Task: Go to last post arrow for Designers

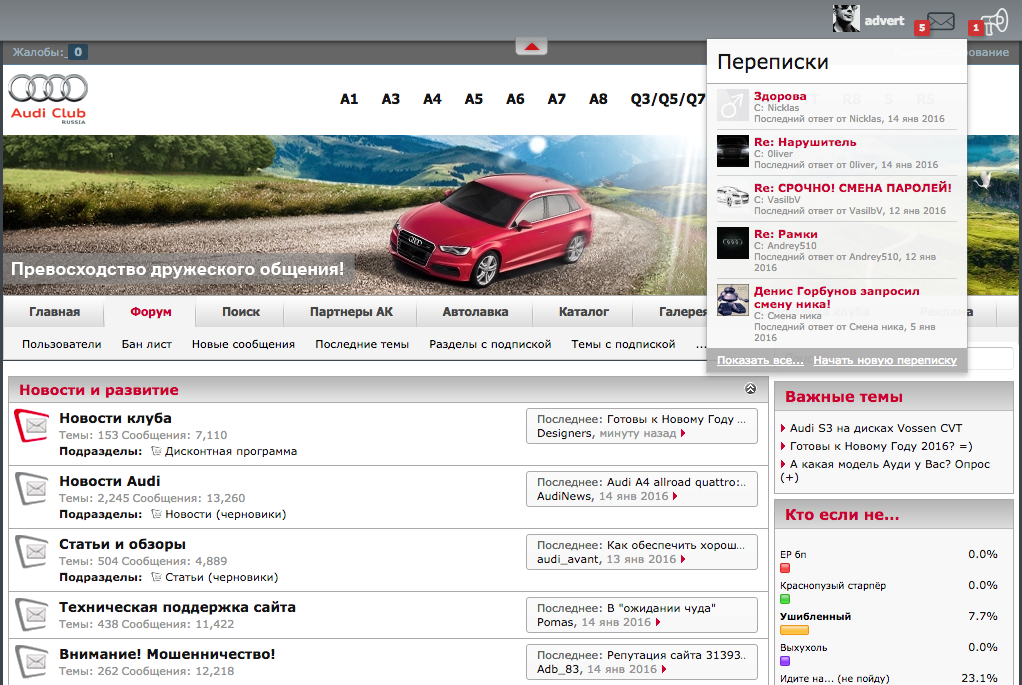Action: 682,433
